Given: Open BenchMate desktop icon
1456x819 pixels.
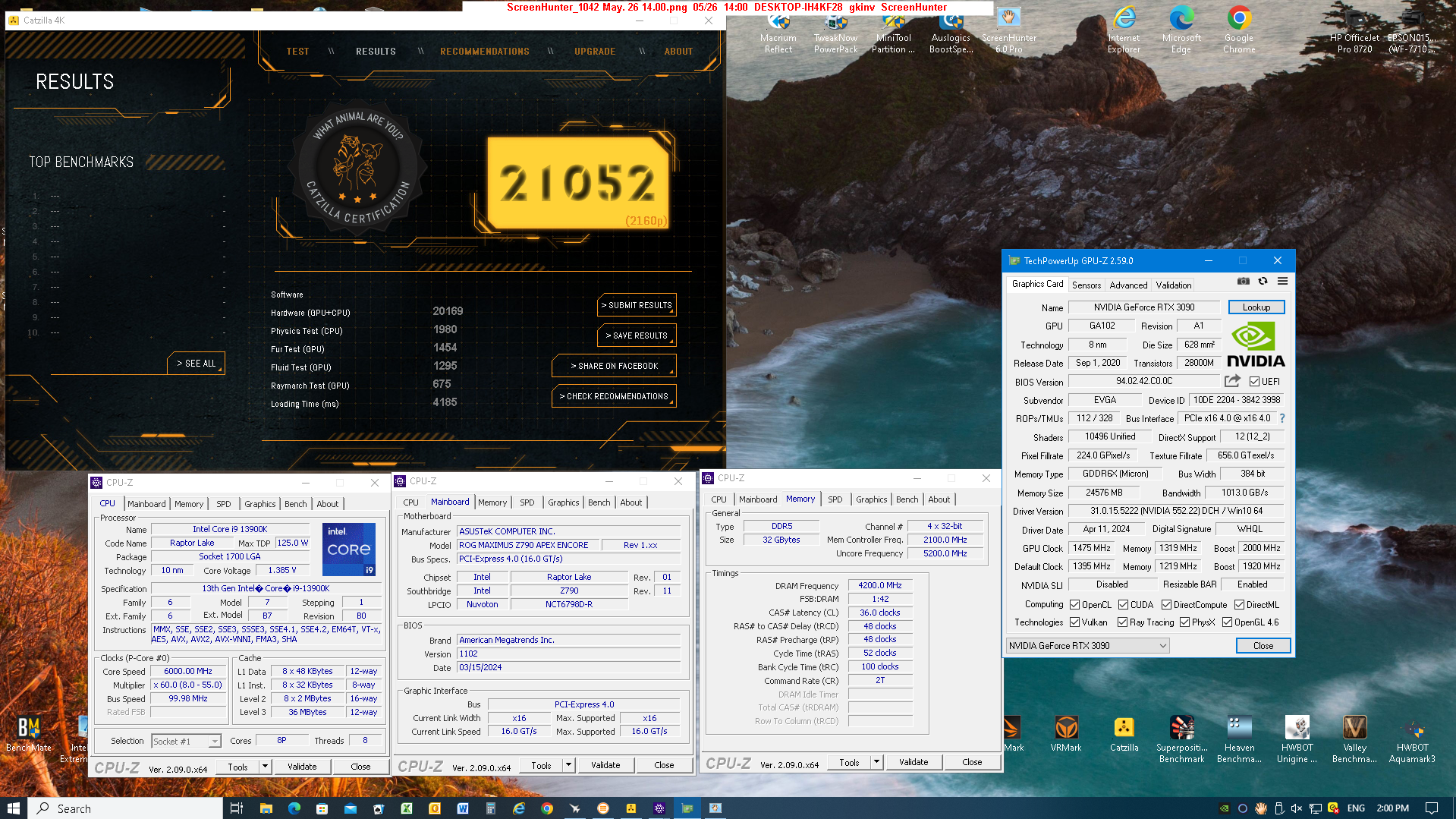Looking at the screenshot, I should pyautogui.click(x=28, y=733).
